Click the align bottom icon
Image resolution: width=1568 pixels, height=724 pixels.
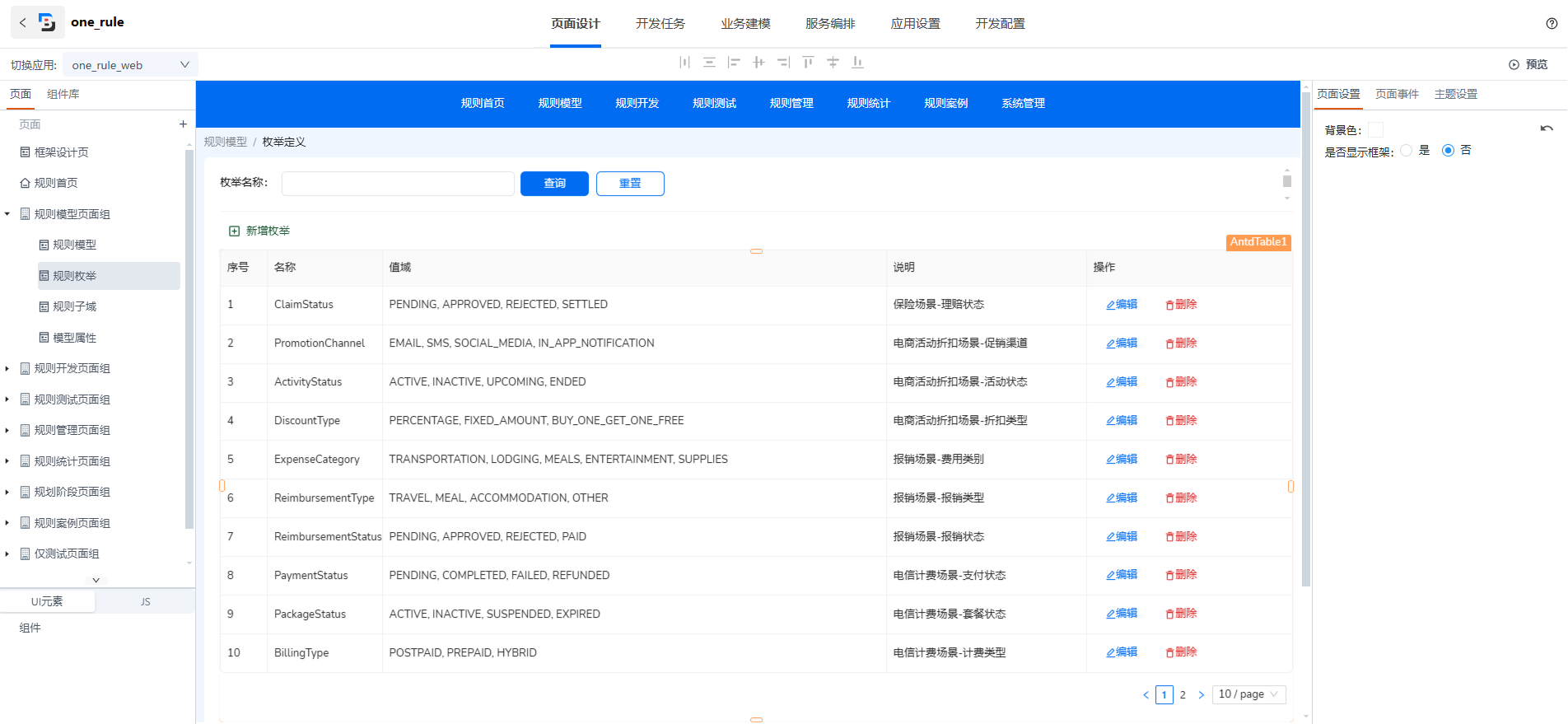click(857, 63)
